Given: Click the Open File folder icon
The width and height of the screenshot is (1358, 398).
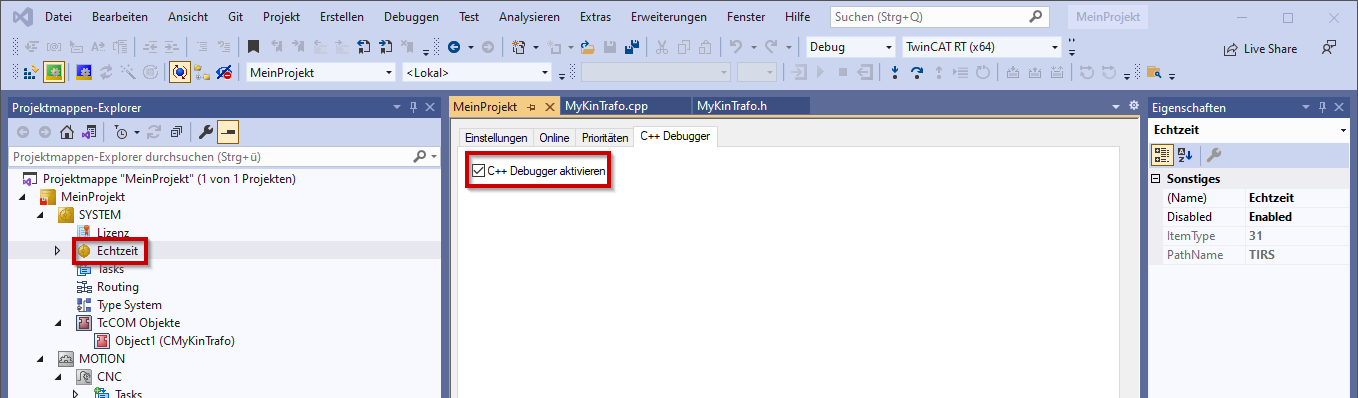Looking at the screenshot, I should (588, 47).
